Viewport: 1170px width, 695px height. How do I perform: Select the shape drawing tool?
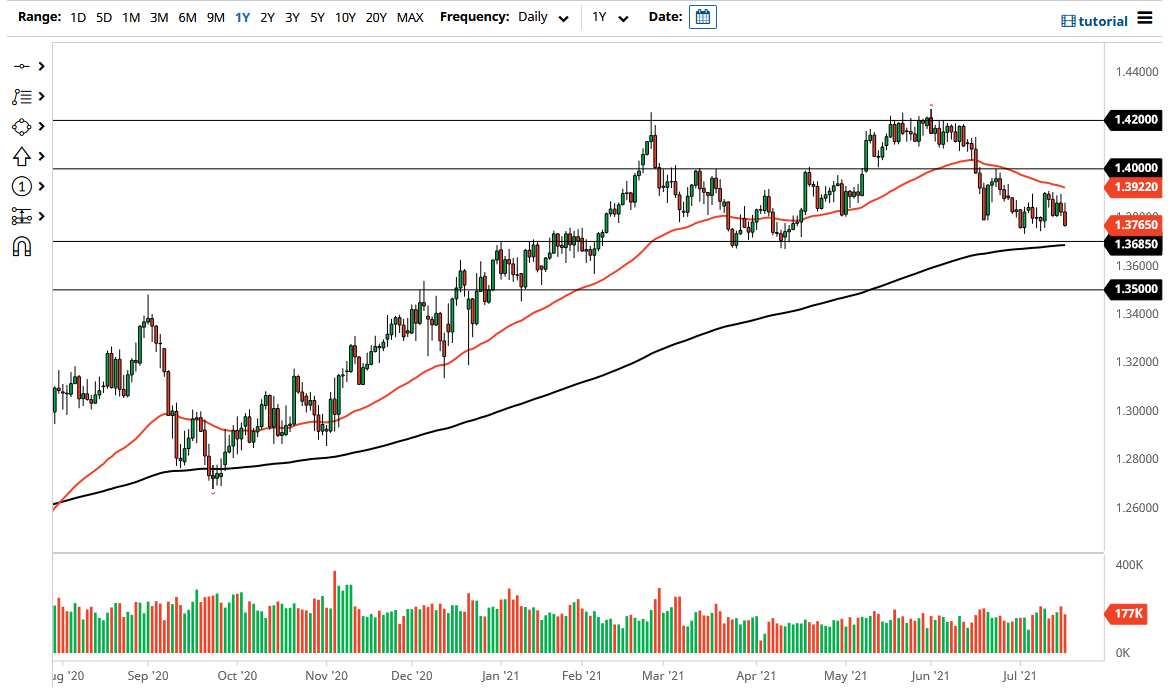point(20,126)
